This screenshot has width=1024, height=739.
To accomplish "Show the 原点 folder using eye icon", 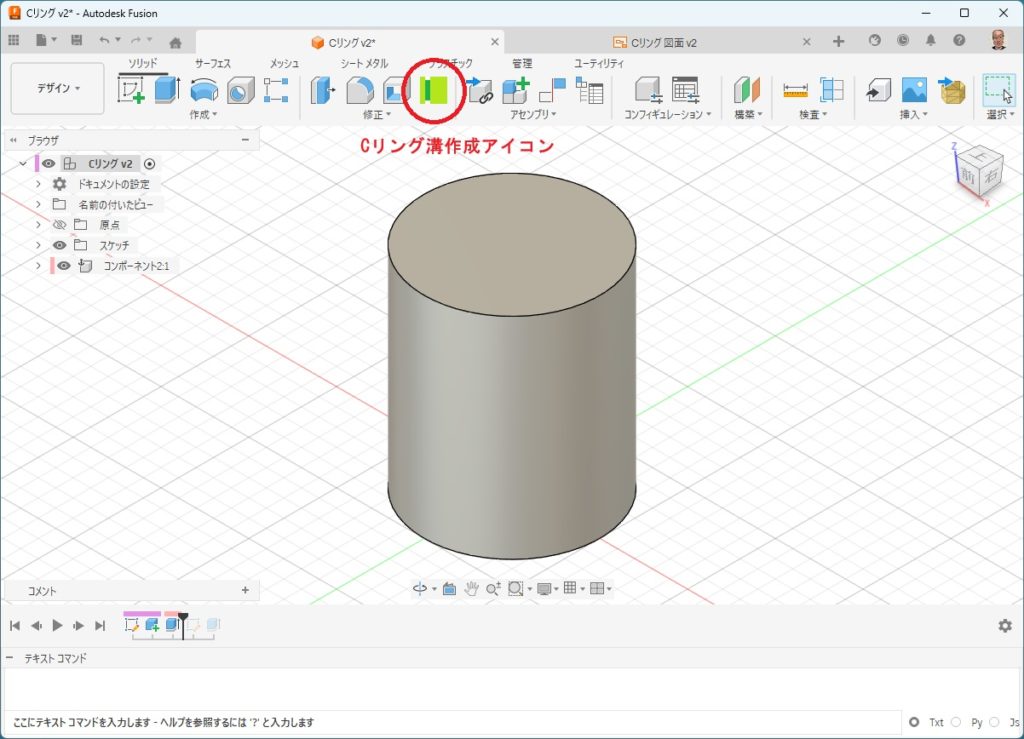I will coord(60,225).
